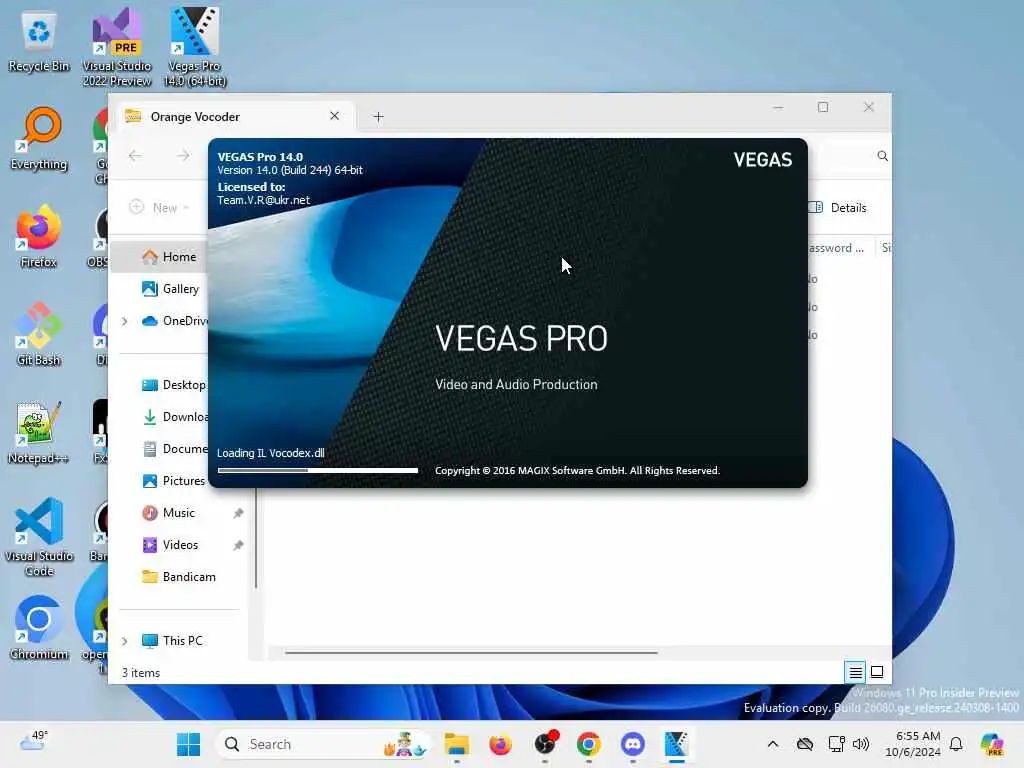Unpin Videos using its pin icon
Screen dimensions: 1024x768
tap(238, 545)
